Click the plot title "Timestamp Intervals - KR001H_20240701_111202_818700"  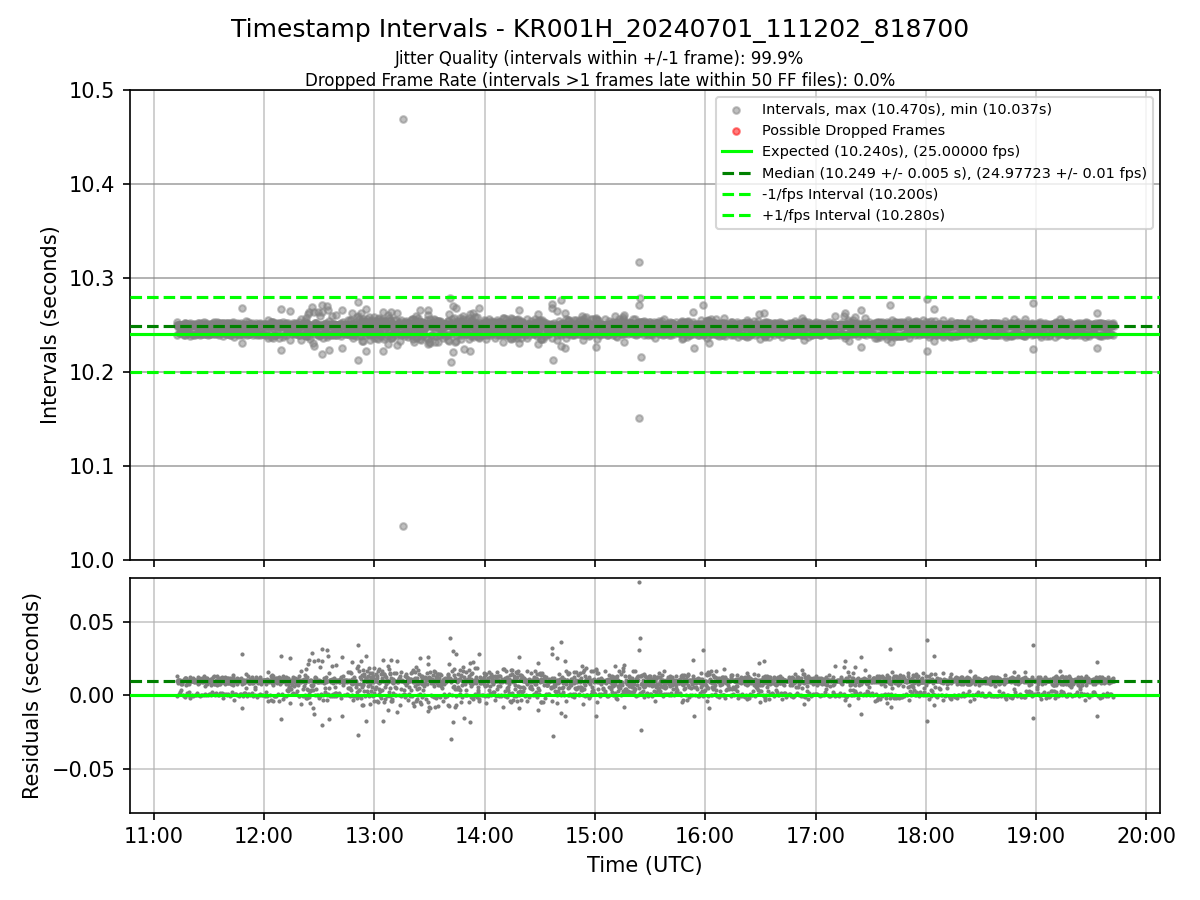(x=600, y=29)
